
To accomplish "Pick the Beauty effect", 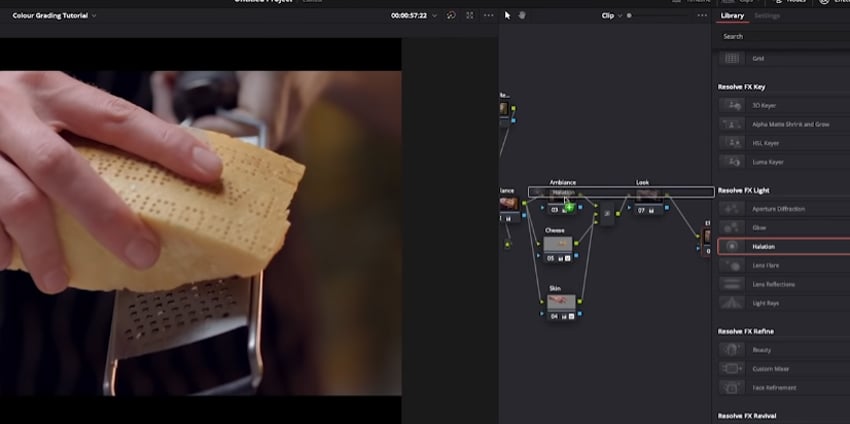I will click(x=761, y=349).
